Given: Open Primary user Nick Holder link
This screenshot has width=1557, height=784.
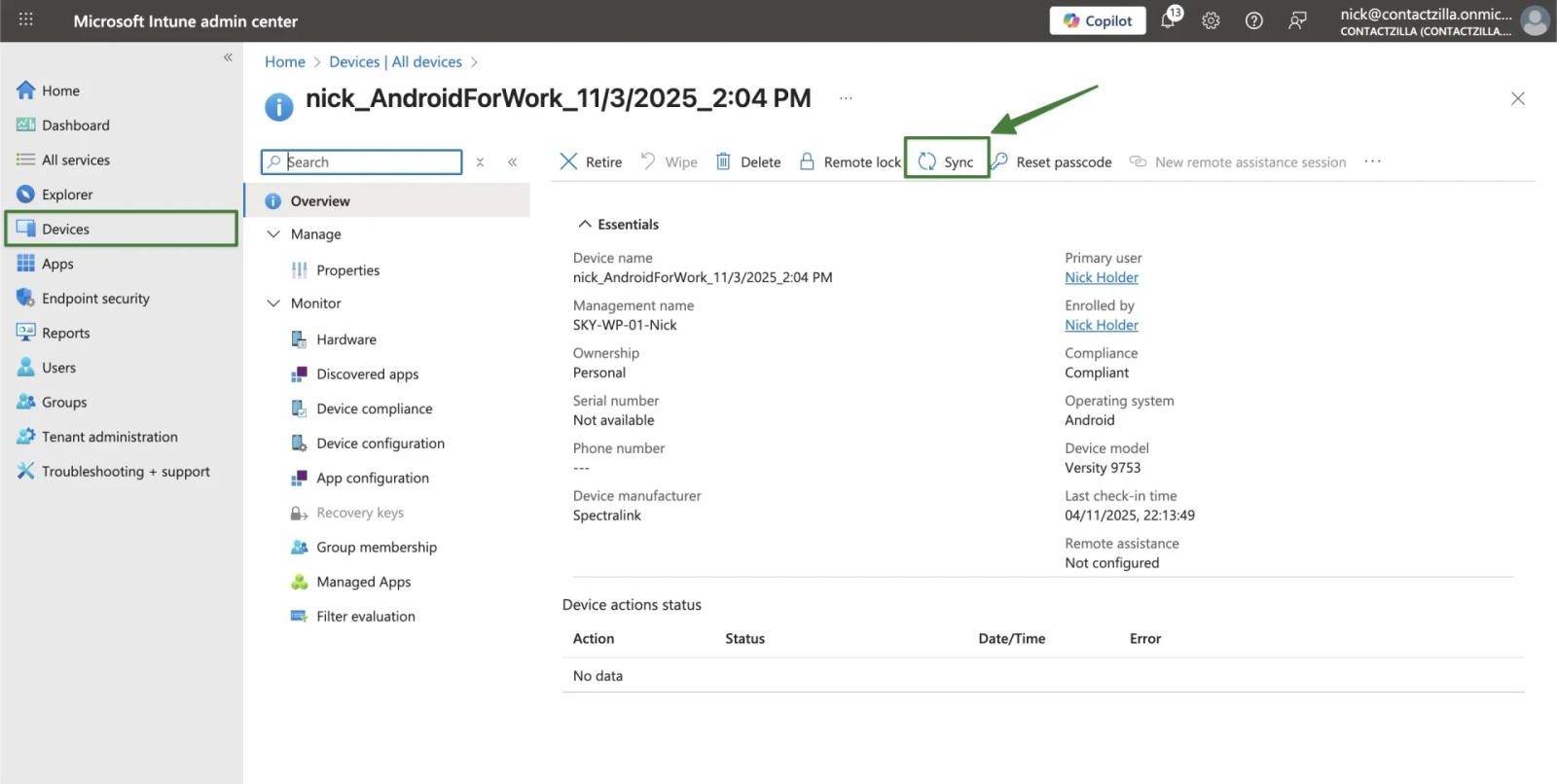Looking at the screenshot, I should [1102, 277].
